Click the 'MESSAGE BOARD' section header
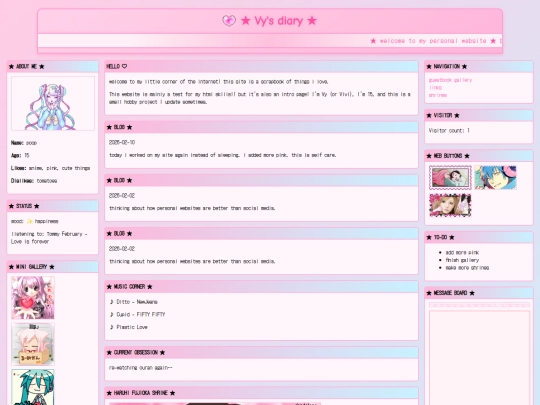The width and height of the screenshot is (540, 405). (x=479, y=293)
